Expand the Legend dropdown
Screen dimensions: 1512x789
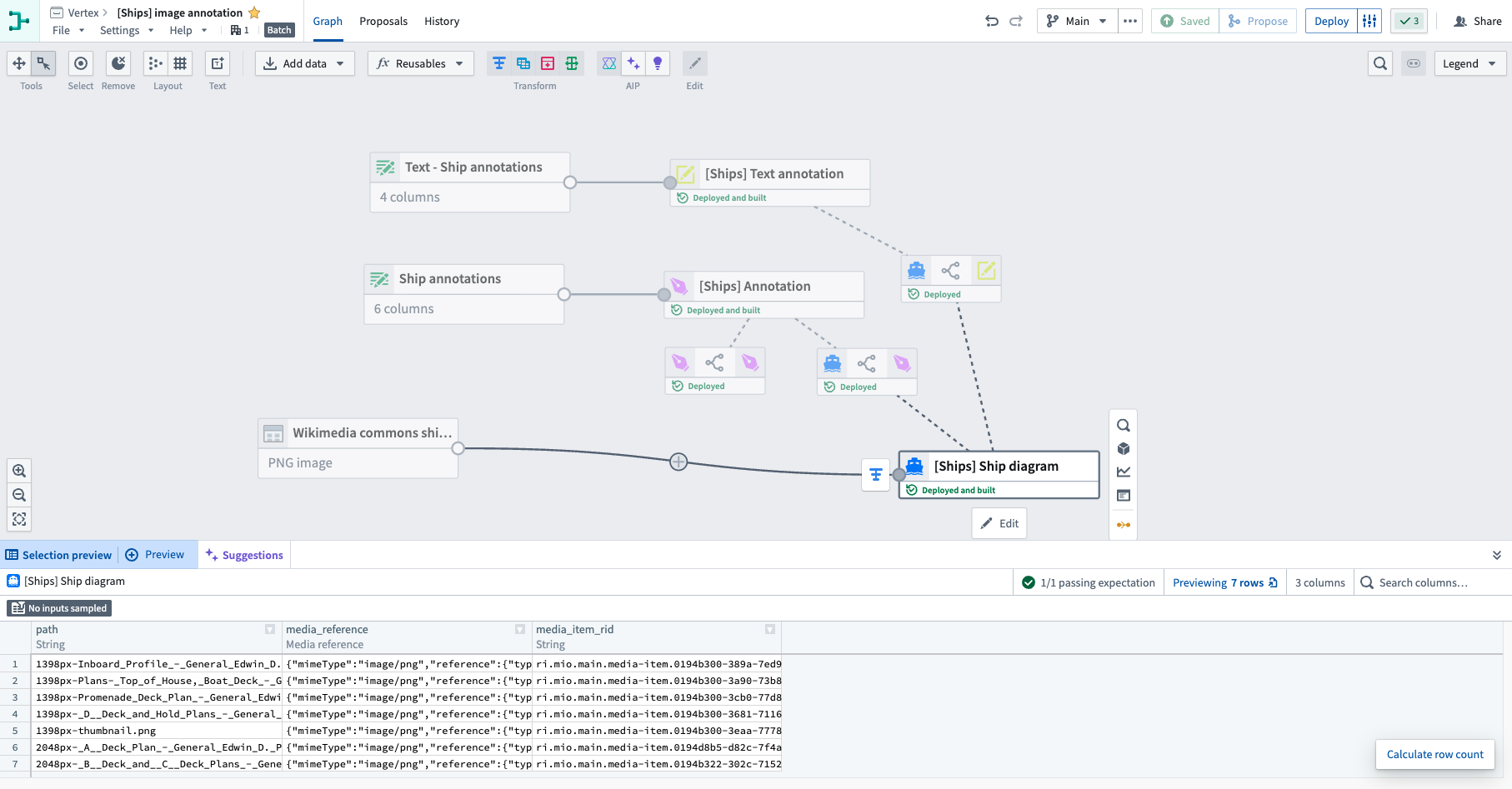point(1469,63)
